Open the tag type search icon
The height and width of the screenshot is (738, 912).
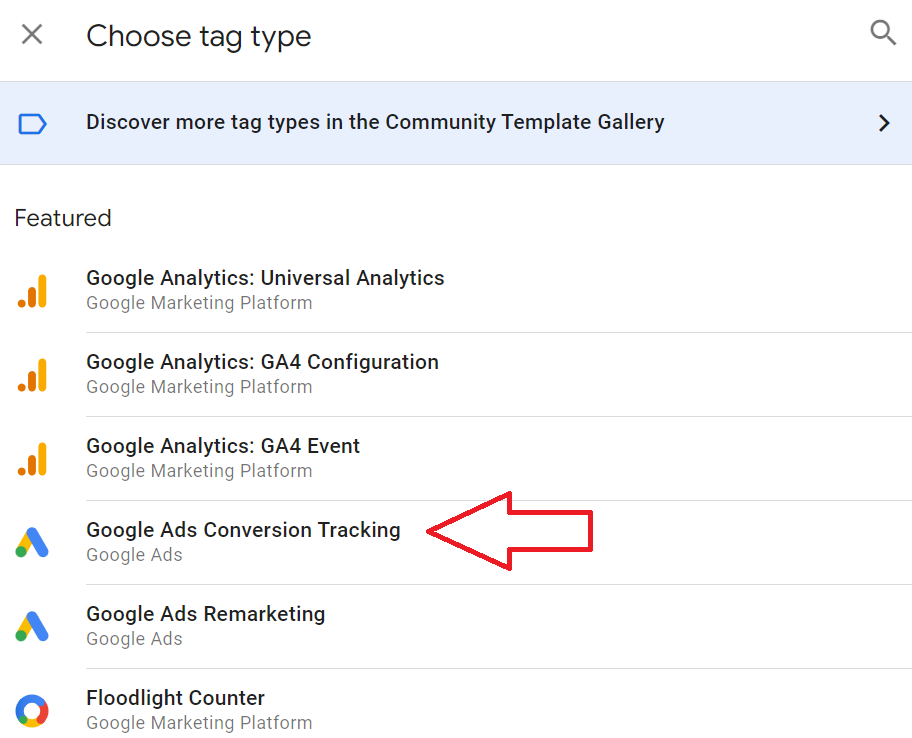(x=882, y=33)
